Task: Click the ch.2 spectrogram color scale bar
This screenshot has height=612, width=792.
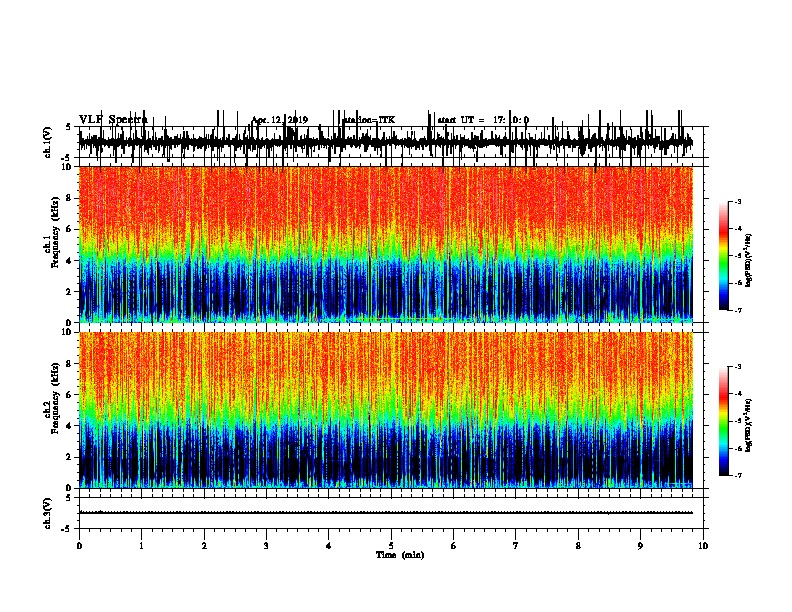Action: point(723,421)
